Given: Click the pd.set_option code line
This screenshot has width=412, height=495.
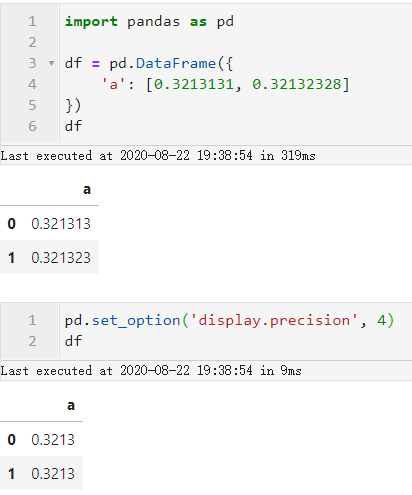Looking at the screenshot, I should 229,320.
